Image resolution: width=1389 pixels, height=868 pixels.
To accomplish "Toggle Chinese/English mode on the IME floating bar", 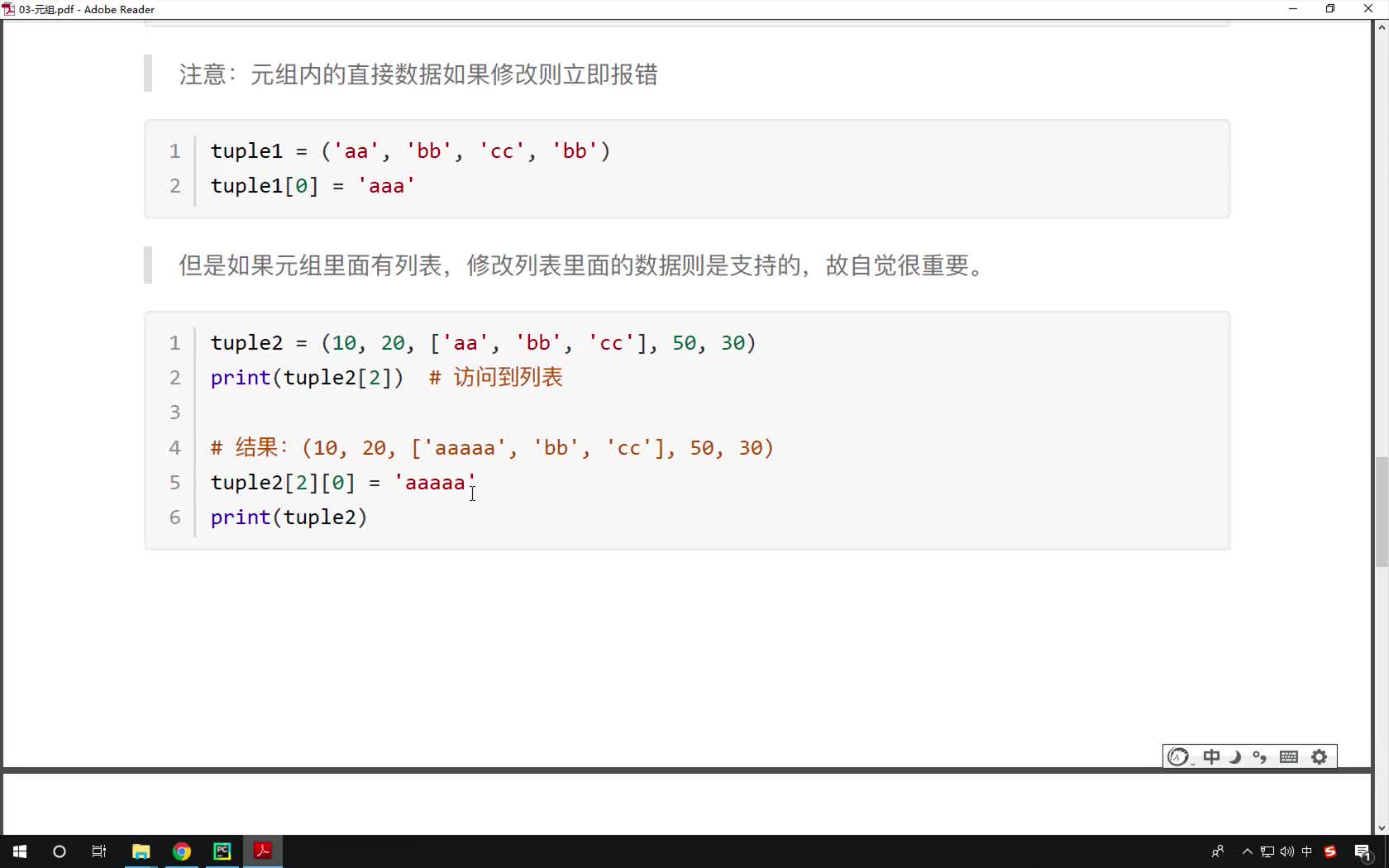I will point(1211,757).
